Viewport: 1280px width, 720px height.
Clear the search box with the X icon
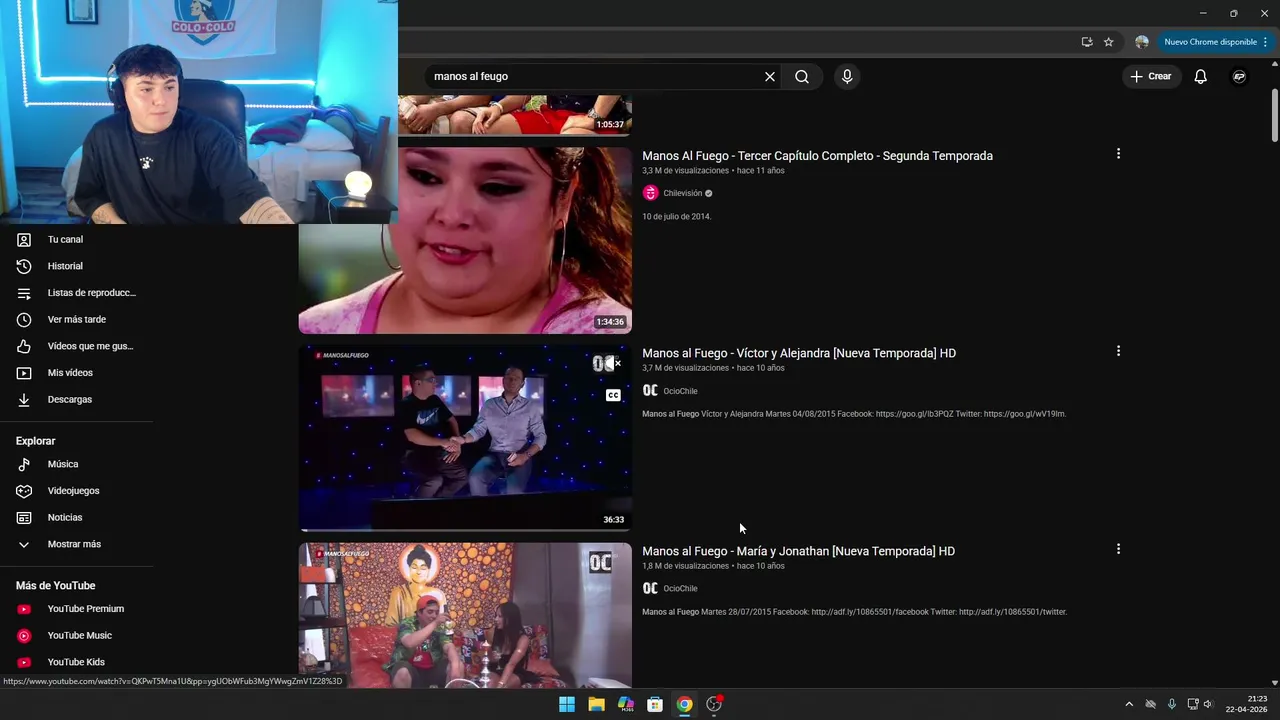[770, 76]
